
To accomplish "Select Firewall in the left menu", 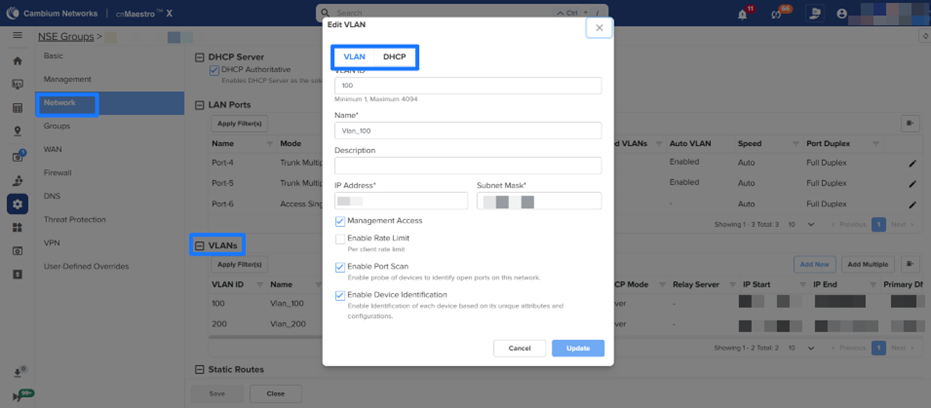I will 56,173.
